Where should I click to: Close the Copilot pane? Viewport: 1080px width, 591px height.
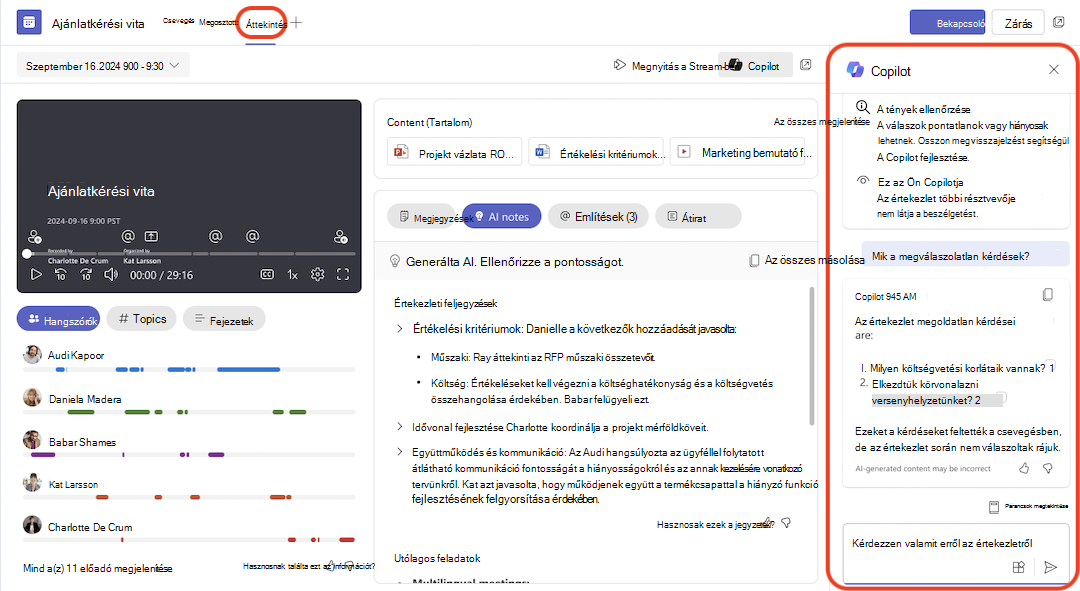1053,70
